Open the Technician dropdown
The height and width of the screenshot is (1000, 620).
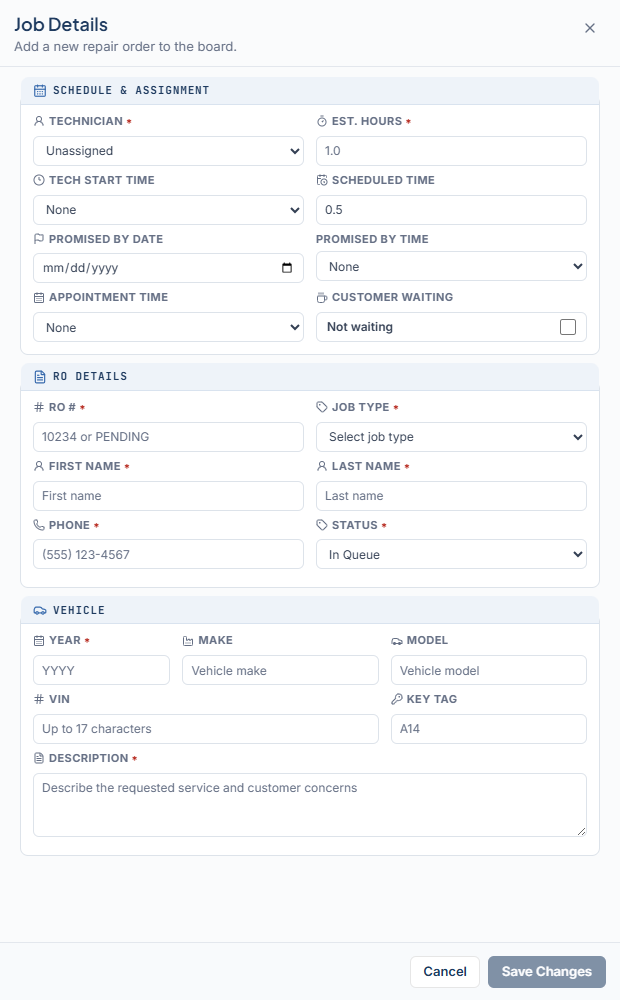[x=168, y=151]
